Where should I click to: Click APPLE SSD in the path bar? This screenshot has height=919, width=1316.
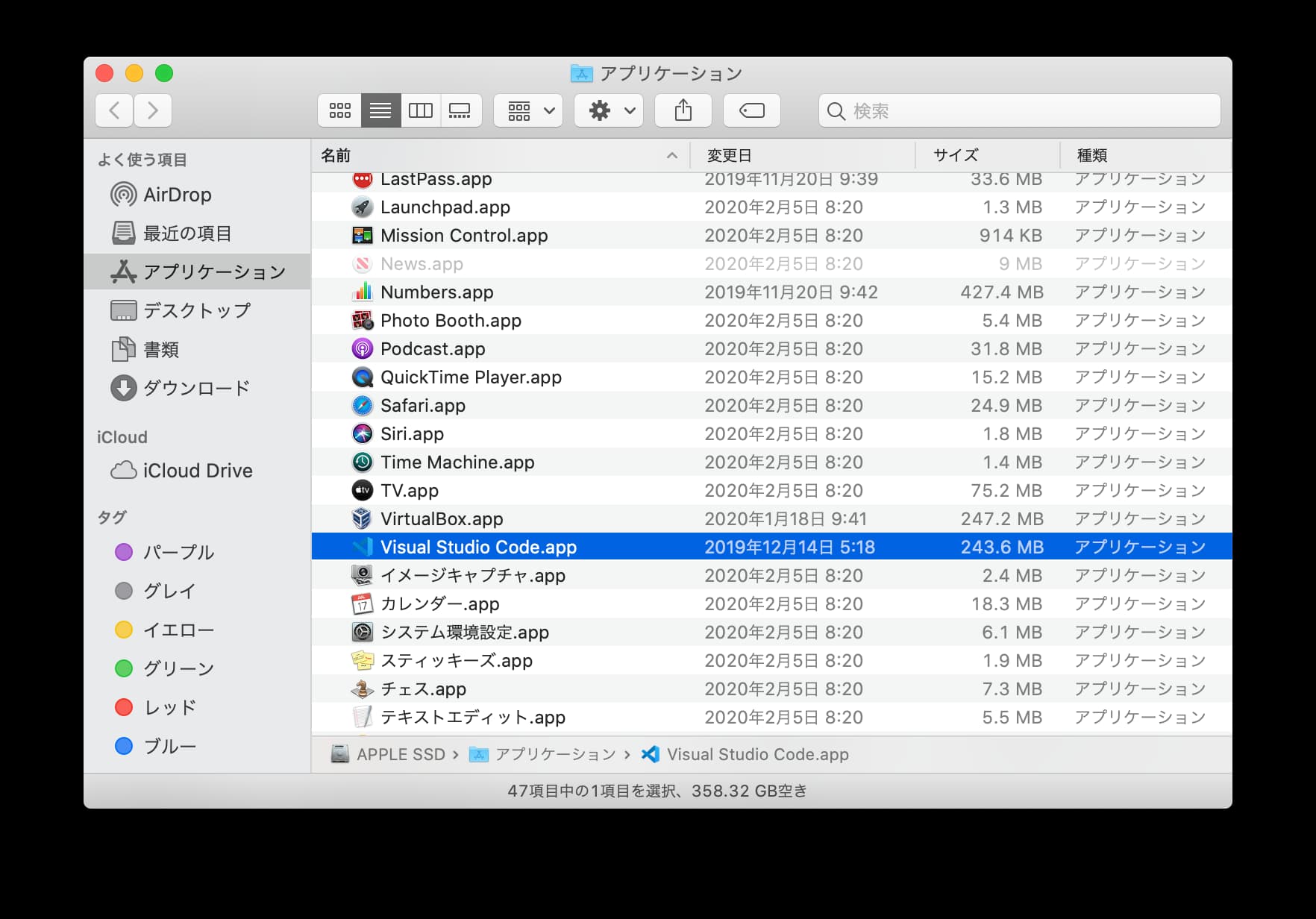pos(388,755)
